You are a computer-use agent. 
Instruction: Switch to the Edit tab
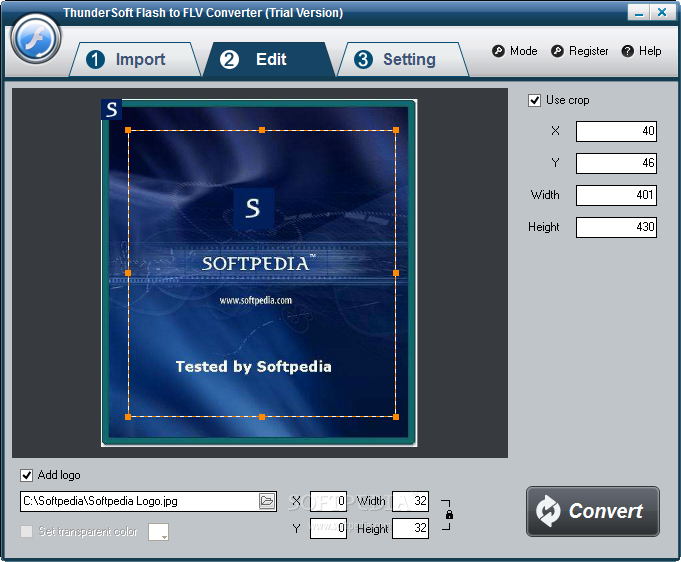(x=269, y=60)
